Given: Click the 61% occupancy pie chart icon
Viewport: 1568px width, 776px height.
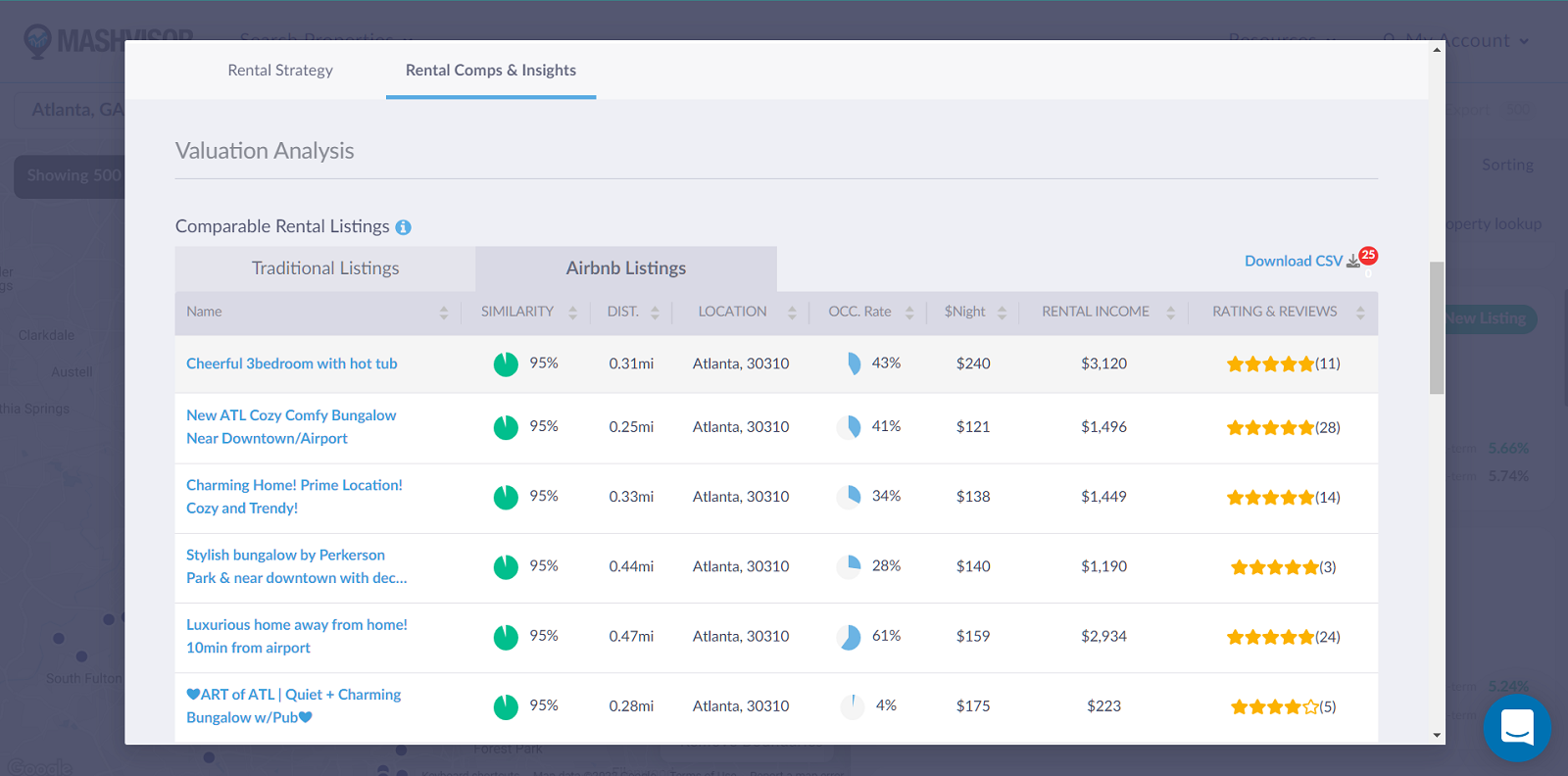Looking at the screenshot, I should pyautogui.click(x=849, y=637).
